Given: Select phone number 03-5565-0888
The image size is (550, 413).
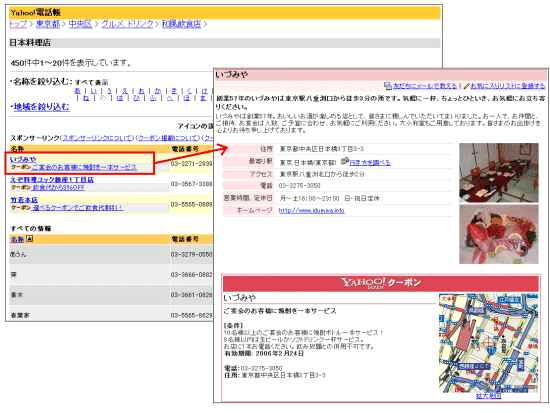Looking at the screenshot, I should click(192, 204).
